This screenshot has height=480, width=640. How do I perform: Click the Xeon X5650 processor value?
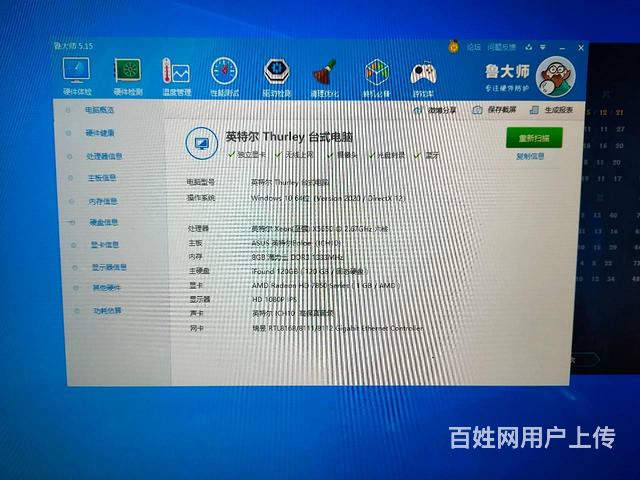320,229
